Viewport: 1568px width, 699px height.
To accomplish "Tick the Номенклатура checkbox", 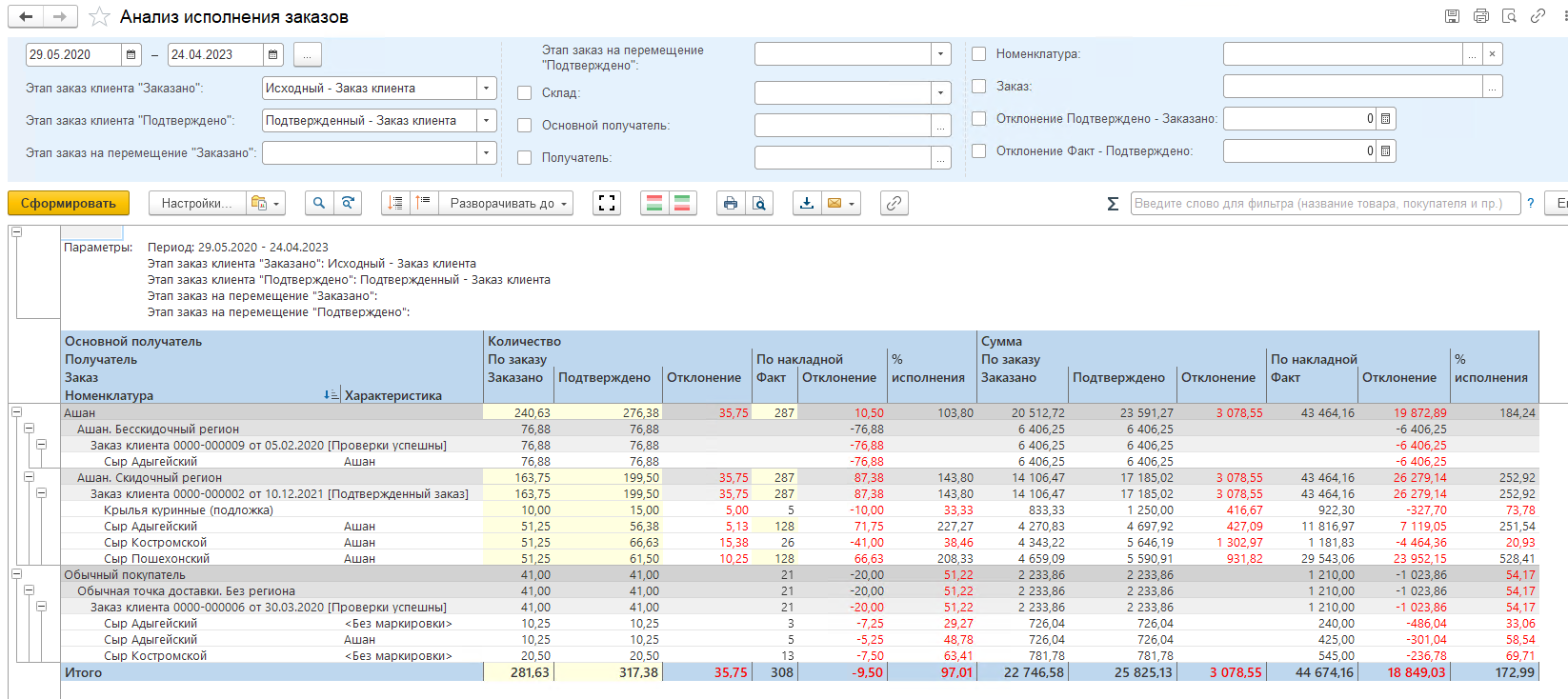I will point(978,54).
